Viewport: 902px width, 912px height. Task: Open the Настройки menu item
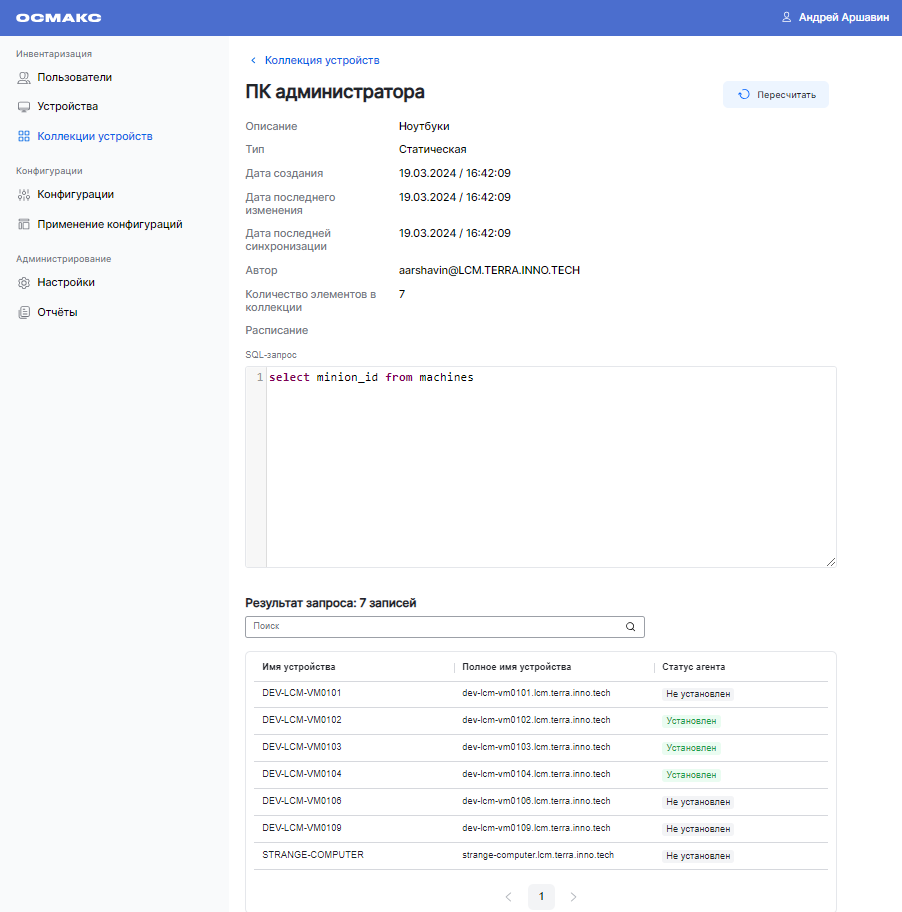coord(66,282)
